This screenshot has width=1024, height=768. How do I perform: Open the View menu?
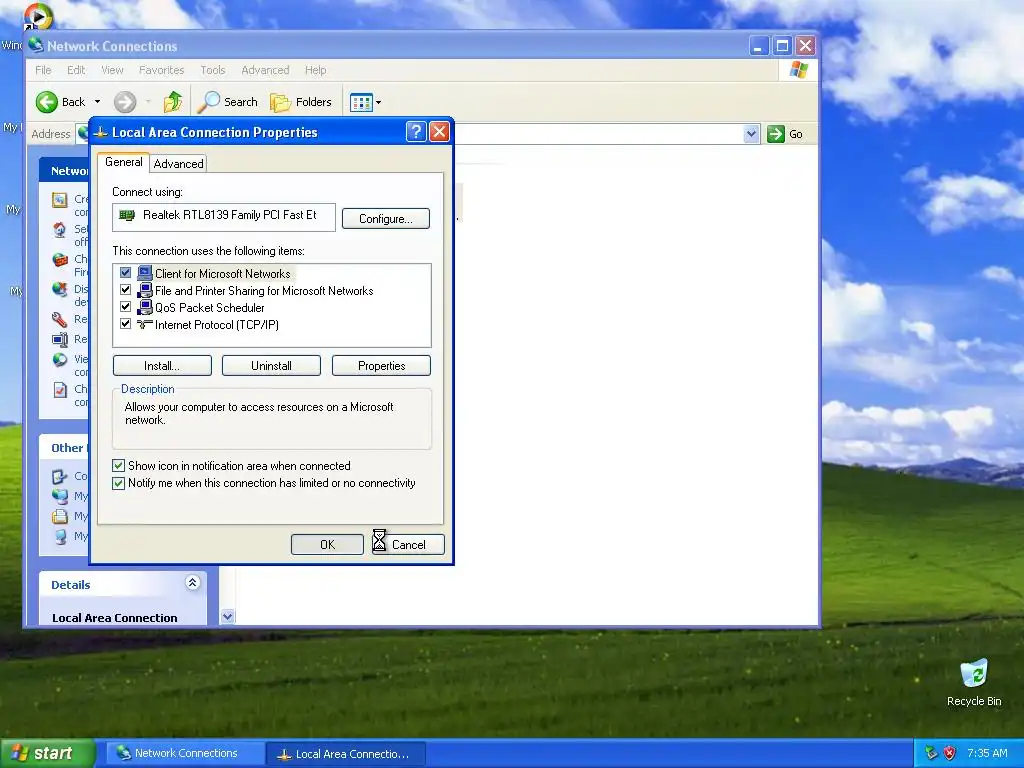pyautogui.click(x=112, y=70)
